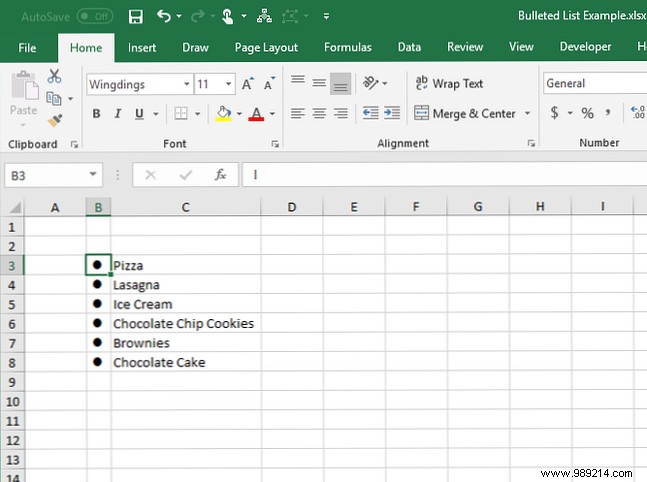647x482 pixels.
Task: Apply Comma Style format
Action: [x=608, y=113]
